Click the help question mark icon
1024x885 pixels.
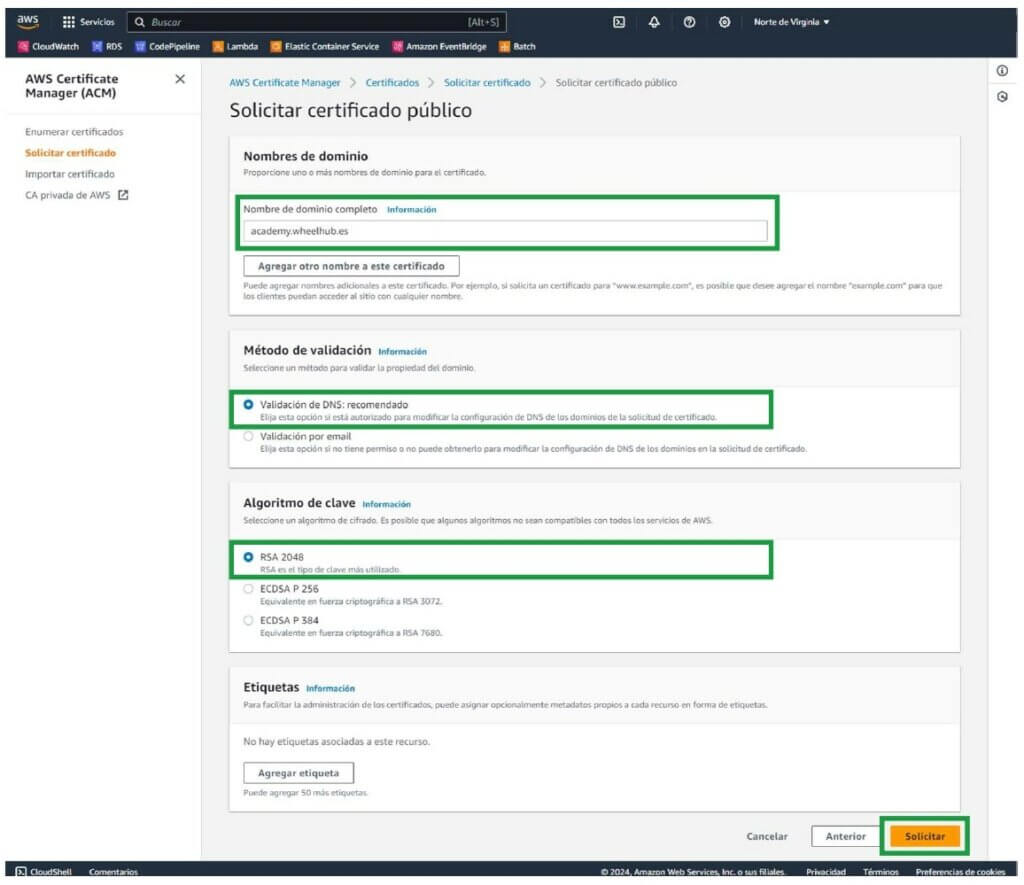coord(689,22)
